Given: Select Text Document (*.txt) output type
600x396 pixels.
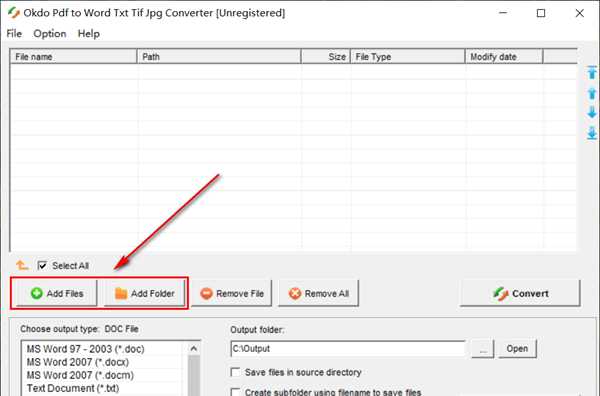Looking at the screenshot, I should [x=103, y=388].
